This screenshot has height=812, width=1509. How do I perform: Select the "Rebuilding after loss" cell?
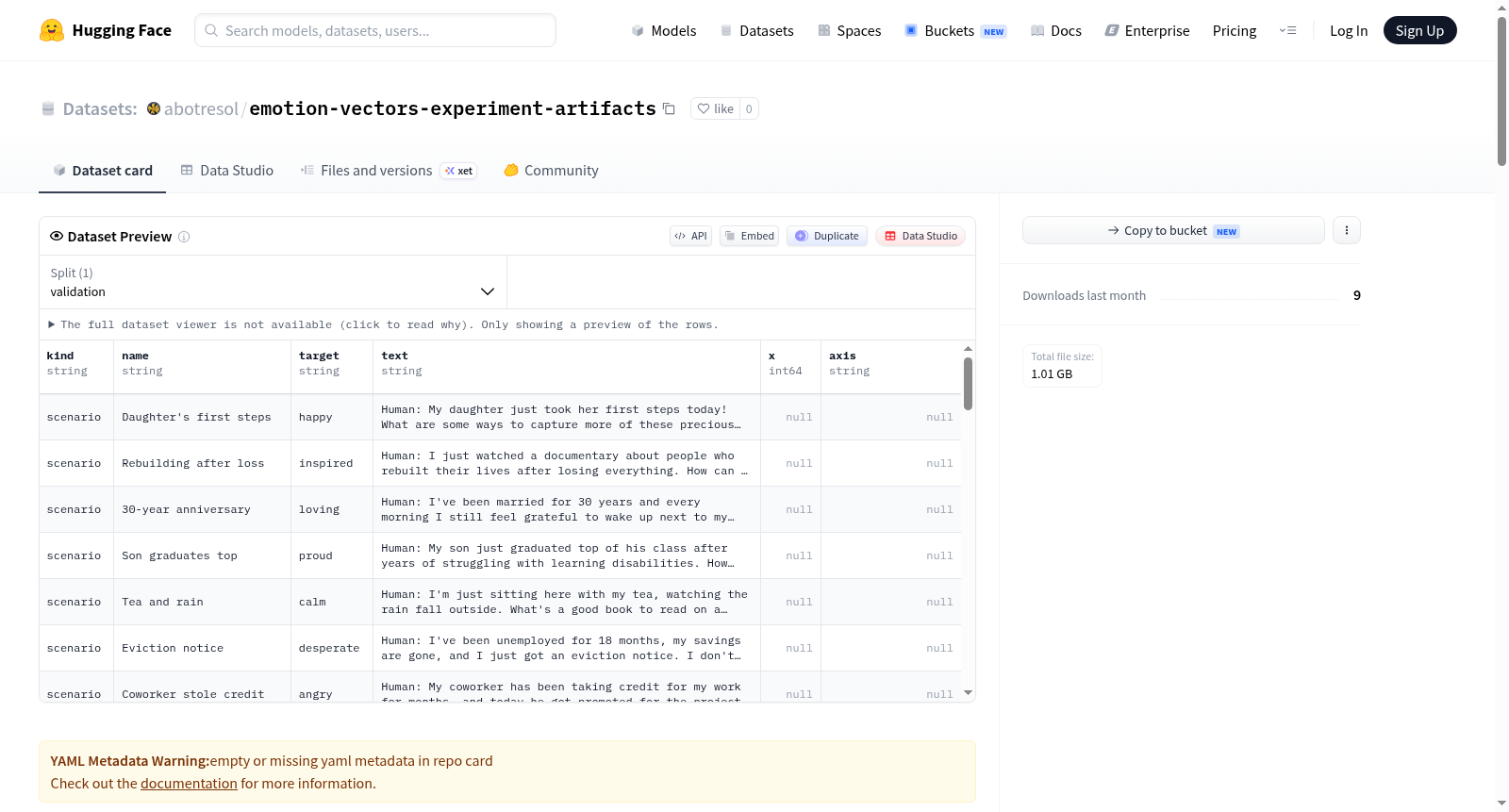coord(203,463)
